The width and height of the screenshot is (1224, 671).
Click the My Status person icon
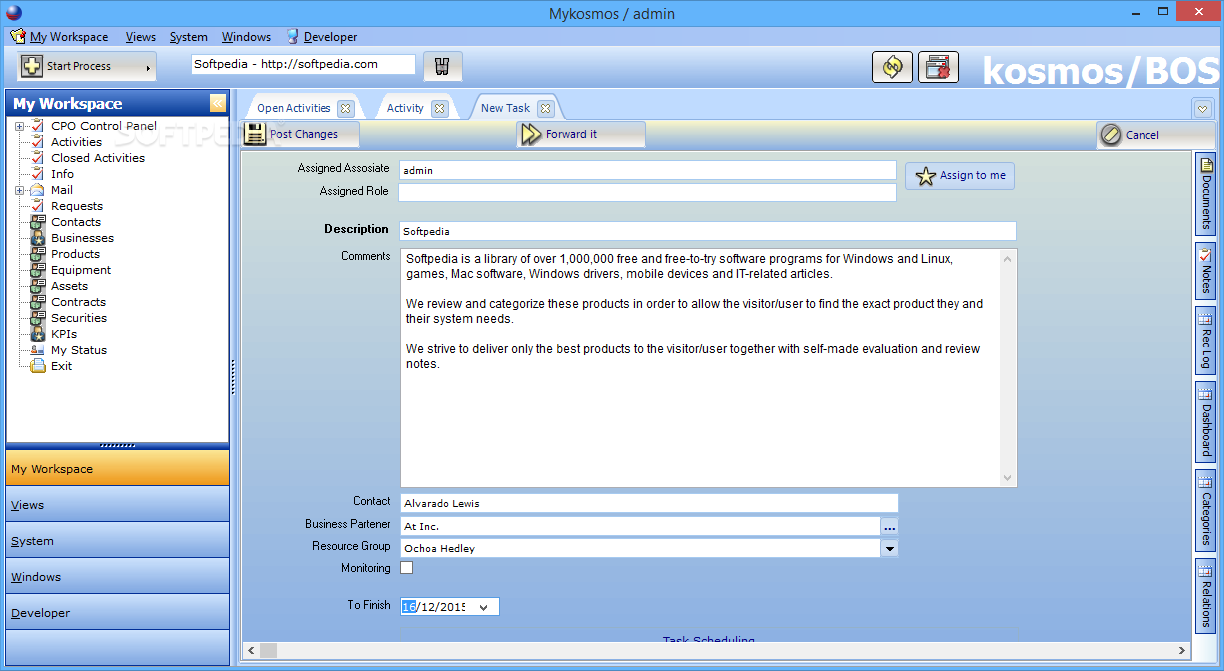[37, 350]
